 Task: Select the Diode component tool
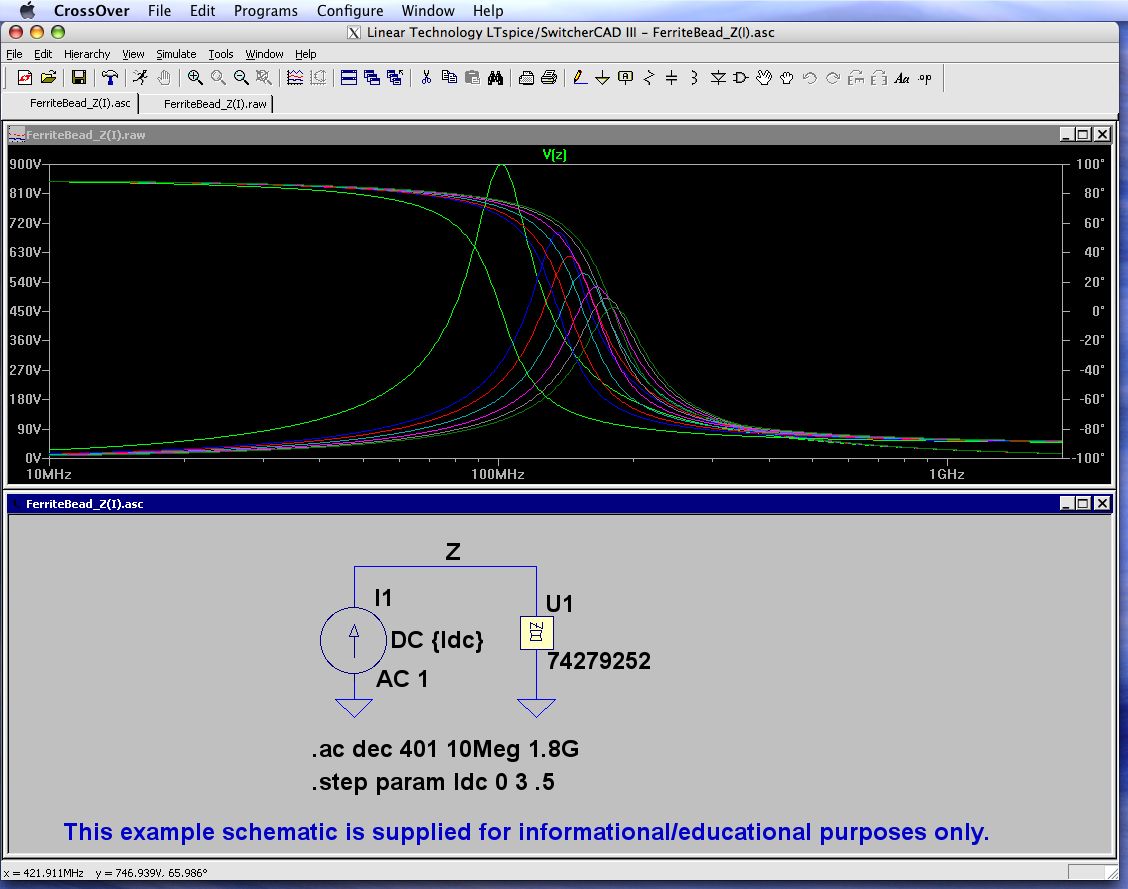coord(718,78)
